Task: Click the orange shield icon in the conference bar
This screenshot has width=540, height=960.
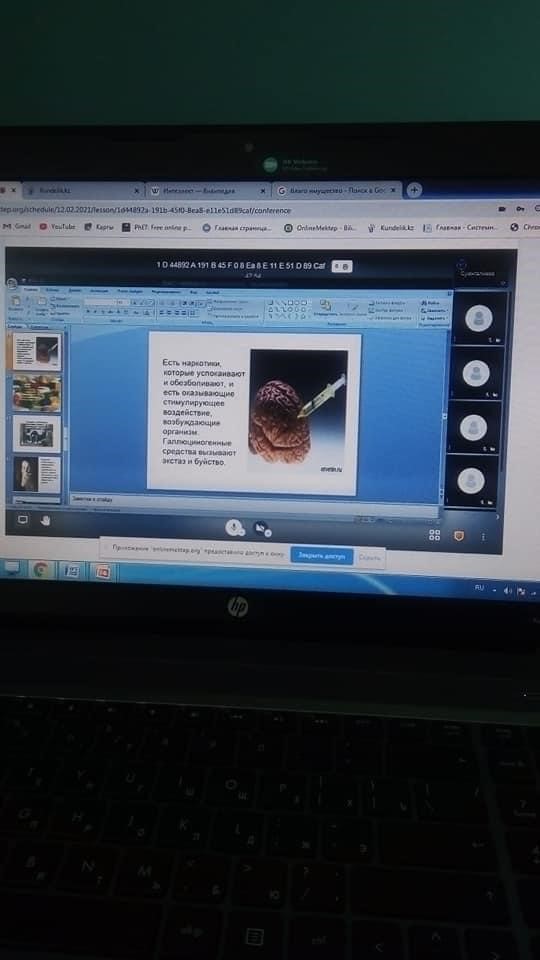Action: (x=459, y=536)
